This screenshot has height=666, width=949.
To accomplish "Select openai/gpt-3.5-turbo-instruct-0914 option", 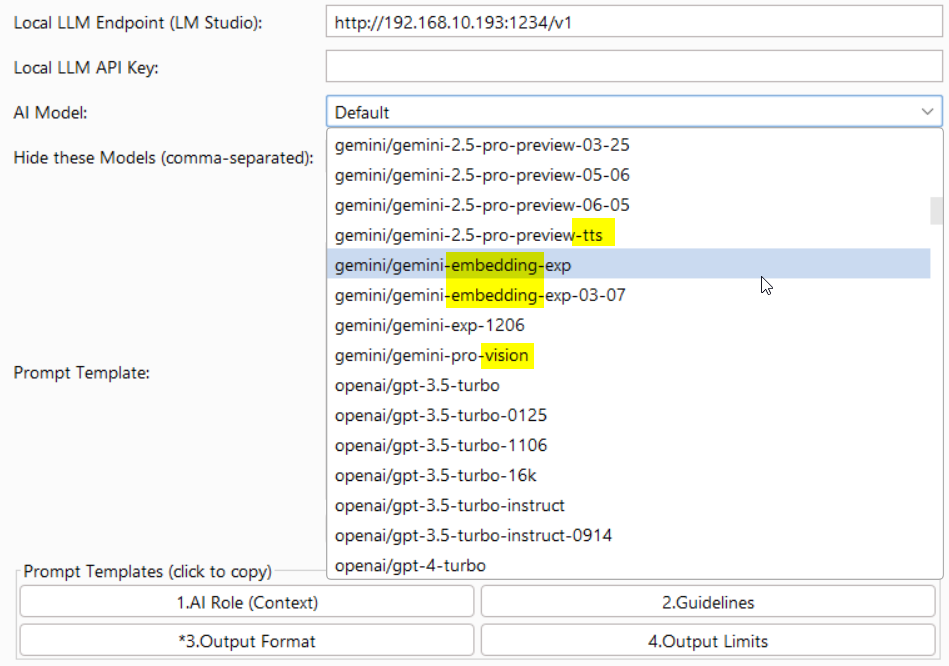I will click(628, 536).
